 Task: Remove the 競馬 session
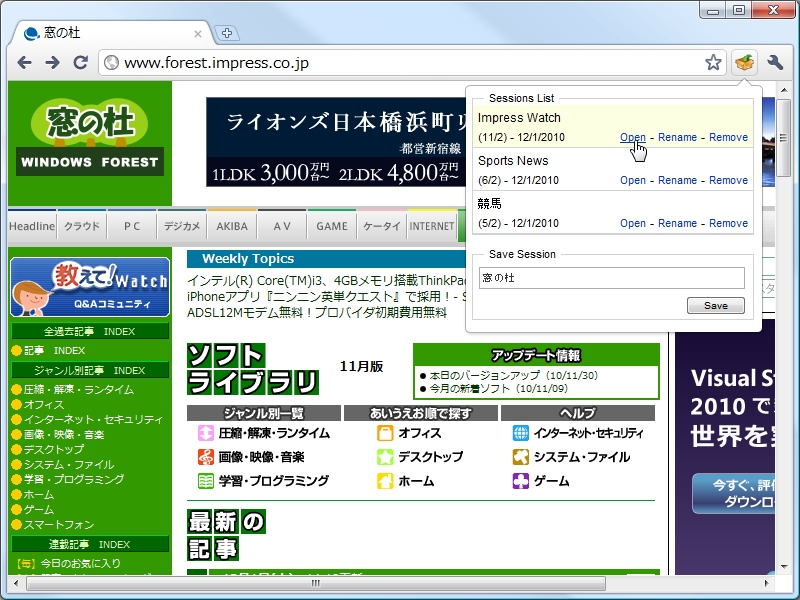click(727, 223)
